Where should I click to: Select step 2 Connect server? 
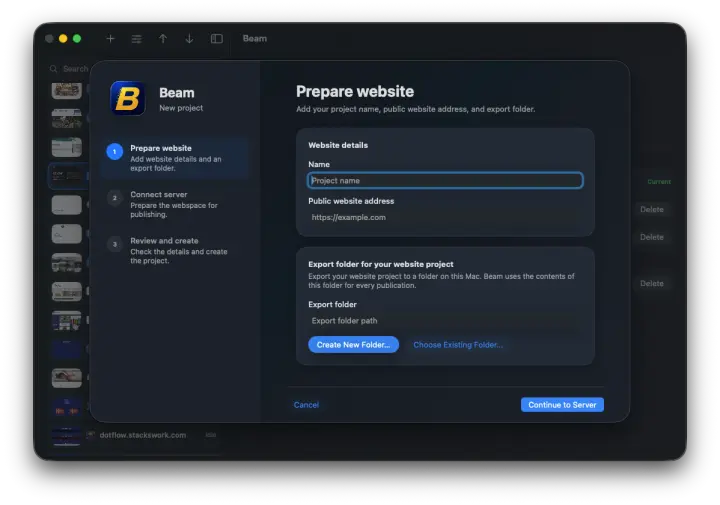174,204
